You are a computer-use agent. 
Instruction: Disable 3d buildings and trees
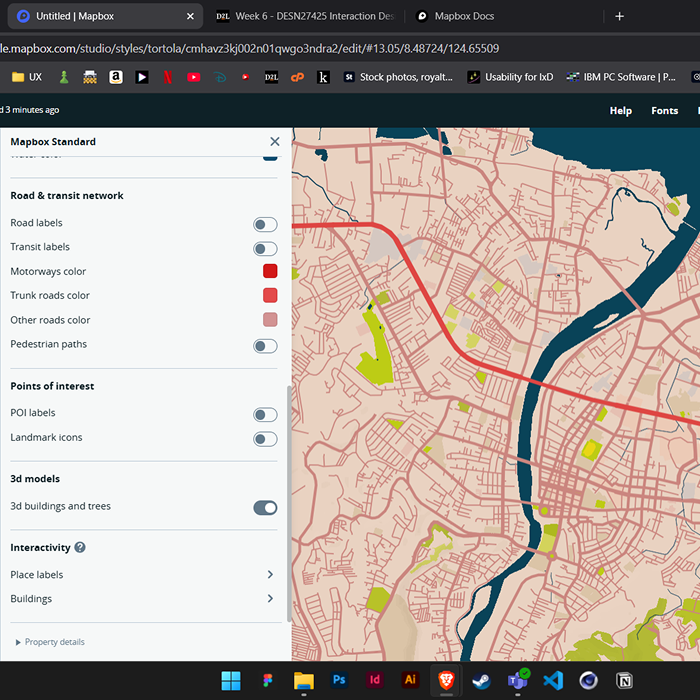pos(265,507)
